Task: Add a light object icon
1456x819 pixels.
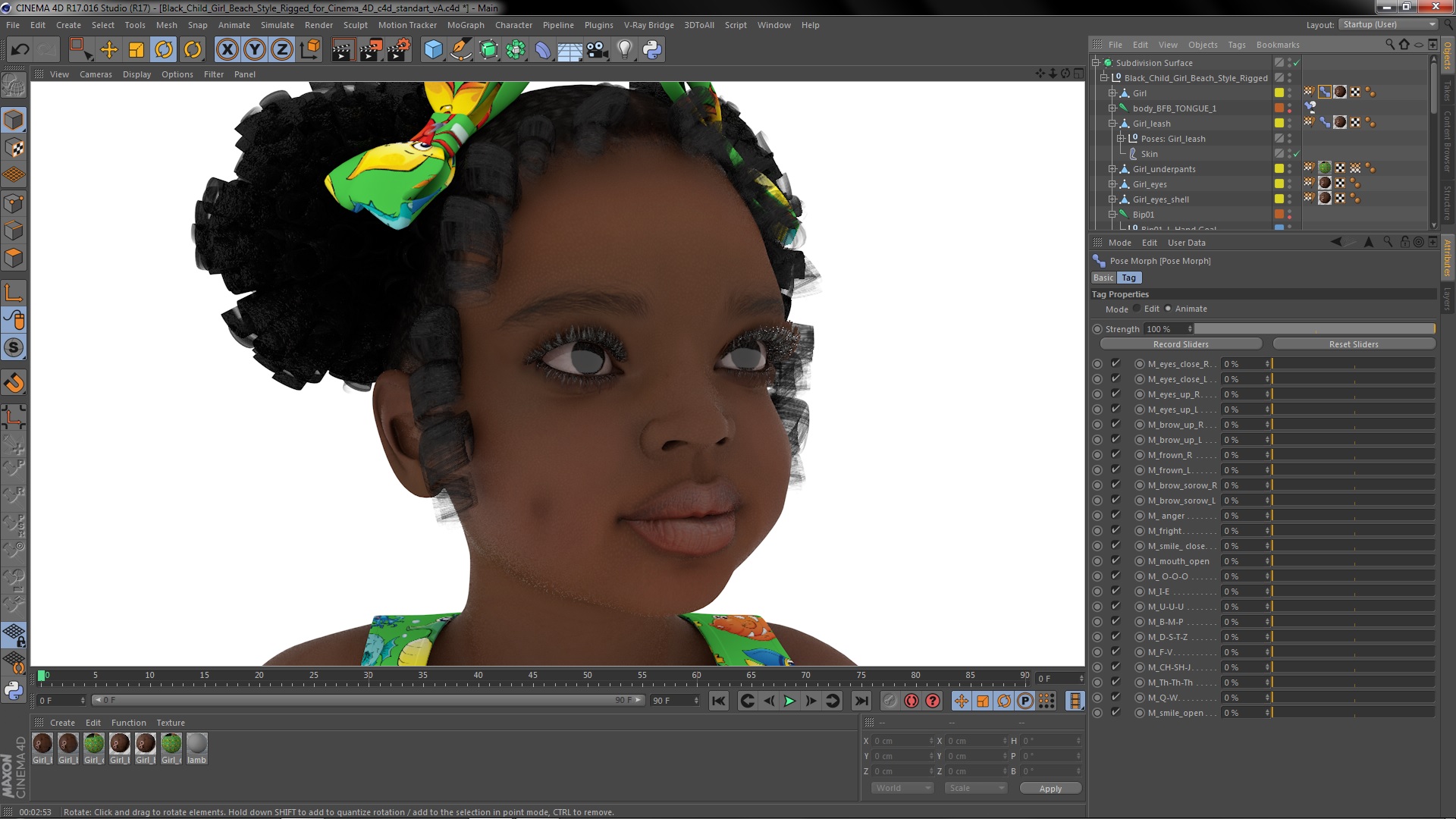Action: pos(624,50)
